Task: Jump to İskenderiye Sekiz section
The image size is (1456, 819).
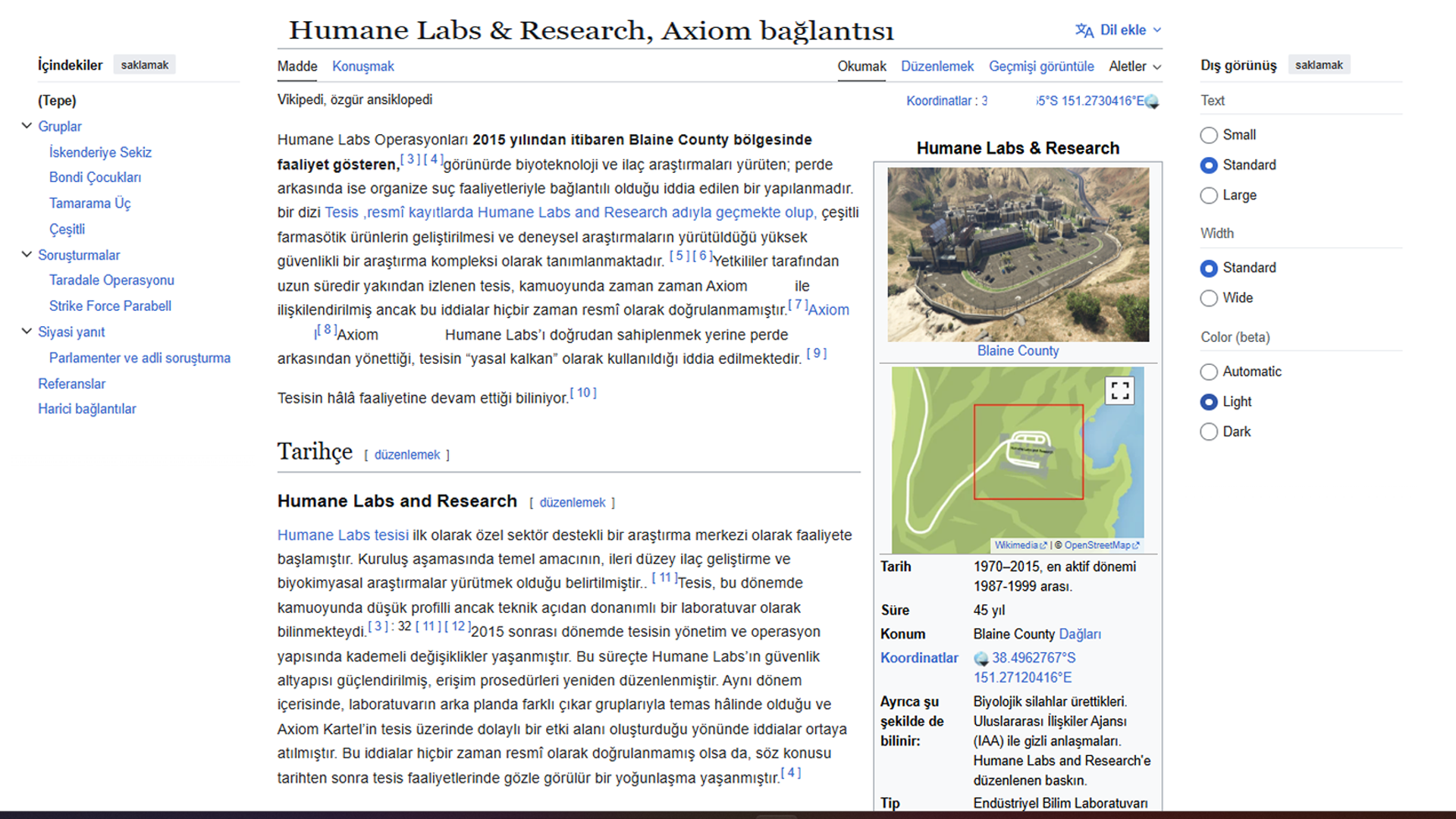Action: point(100,152)
